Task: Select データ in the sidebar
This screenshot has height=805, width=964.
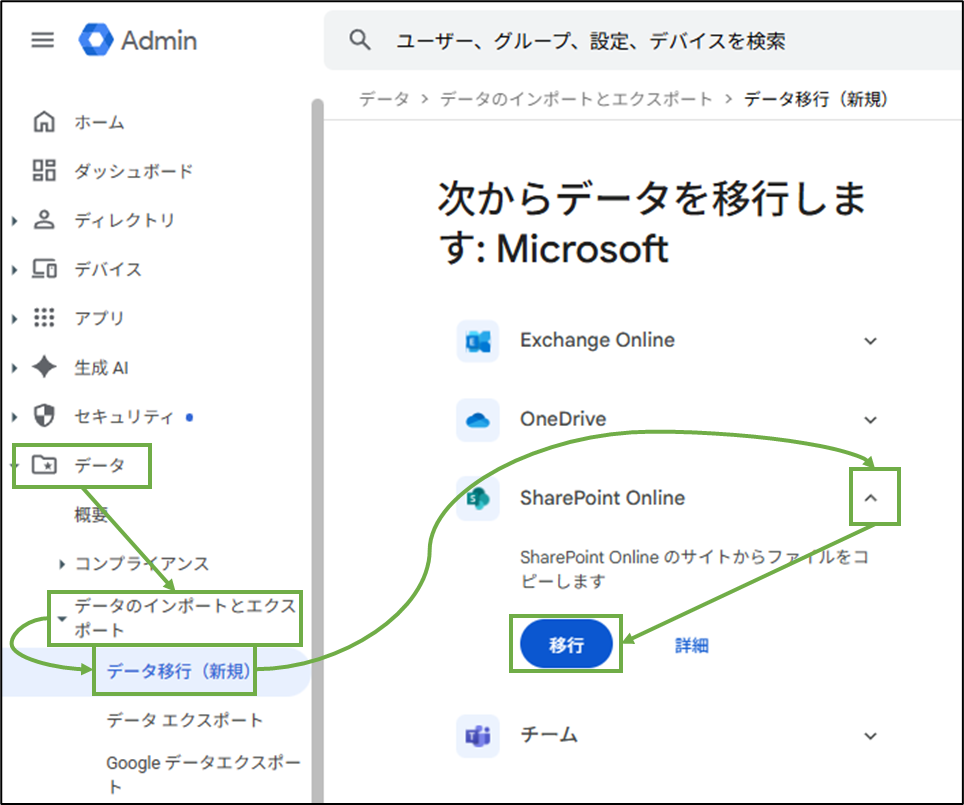Action: [100, 465]
